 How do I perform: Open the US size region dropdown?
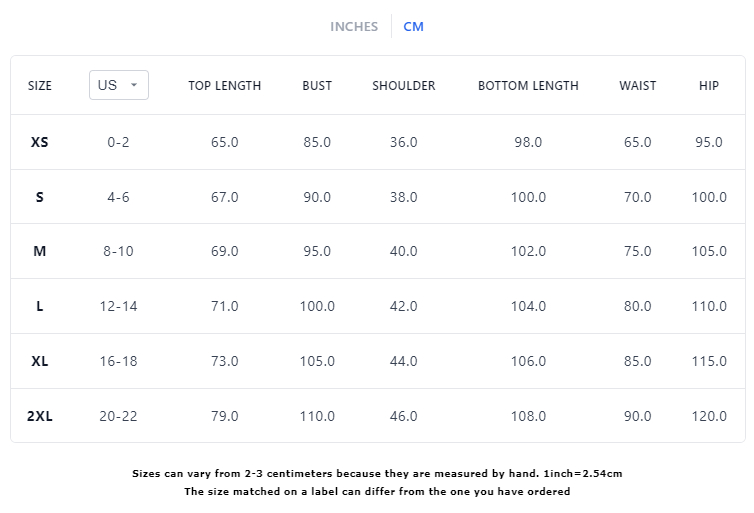point(119,85)
